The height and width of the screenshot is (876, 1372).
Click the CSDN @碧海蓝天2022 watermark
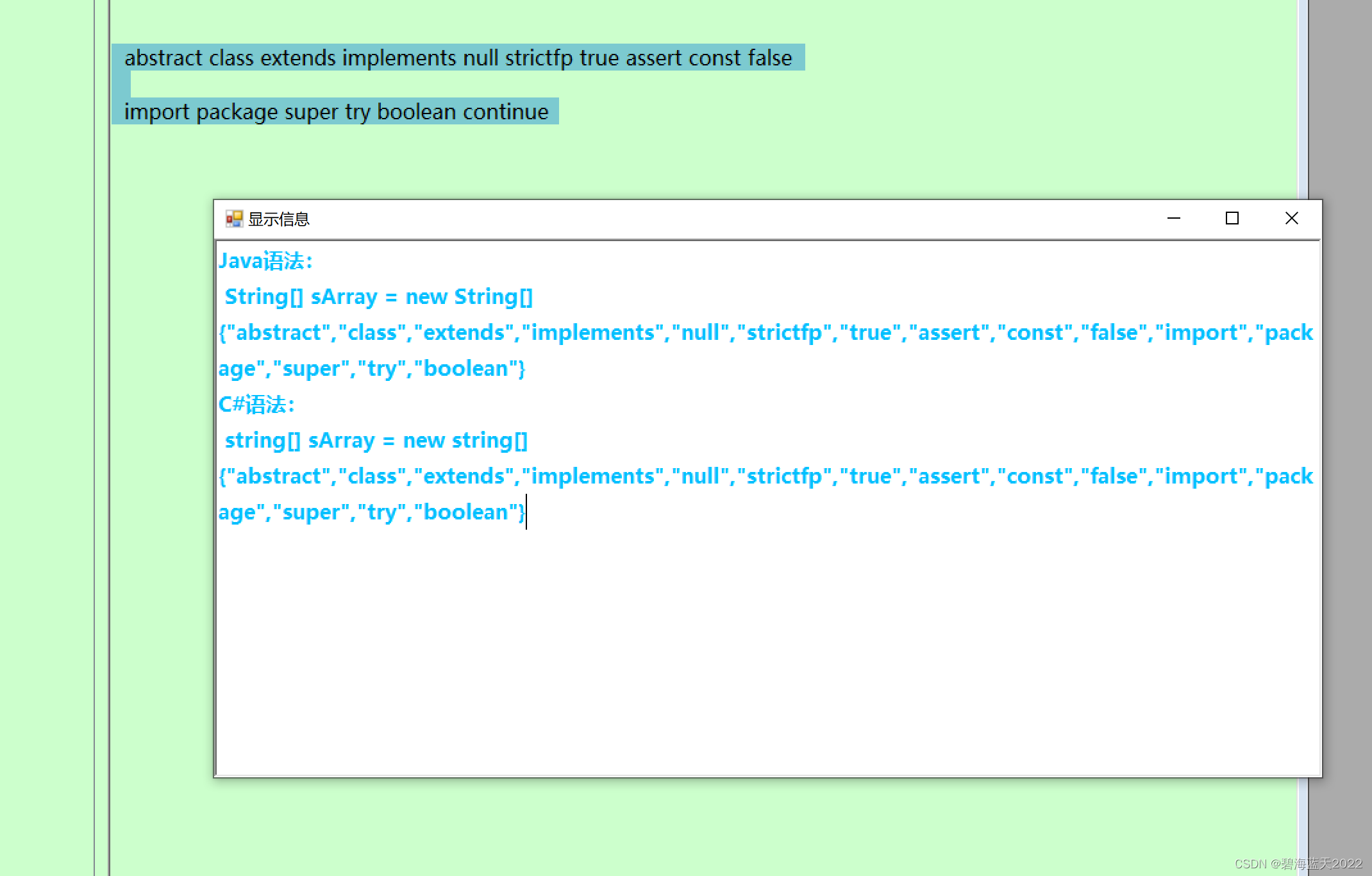pyautogui.click(x=1298, y=864)
